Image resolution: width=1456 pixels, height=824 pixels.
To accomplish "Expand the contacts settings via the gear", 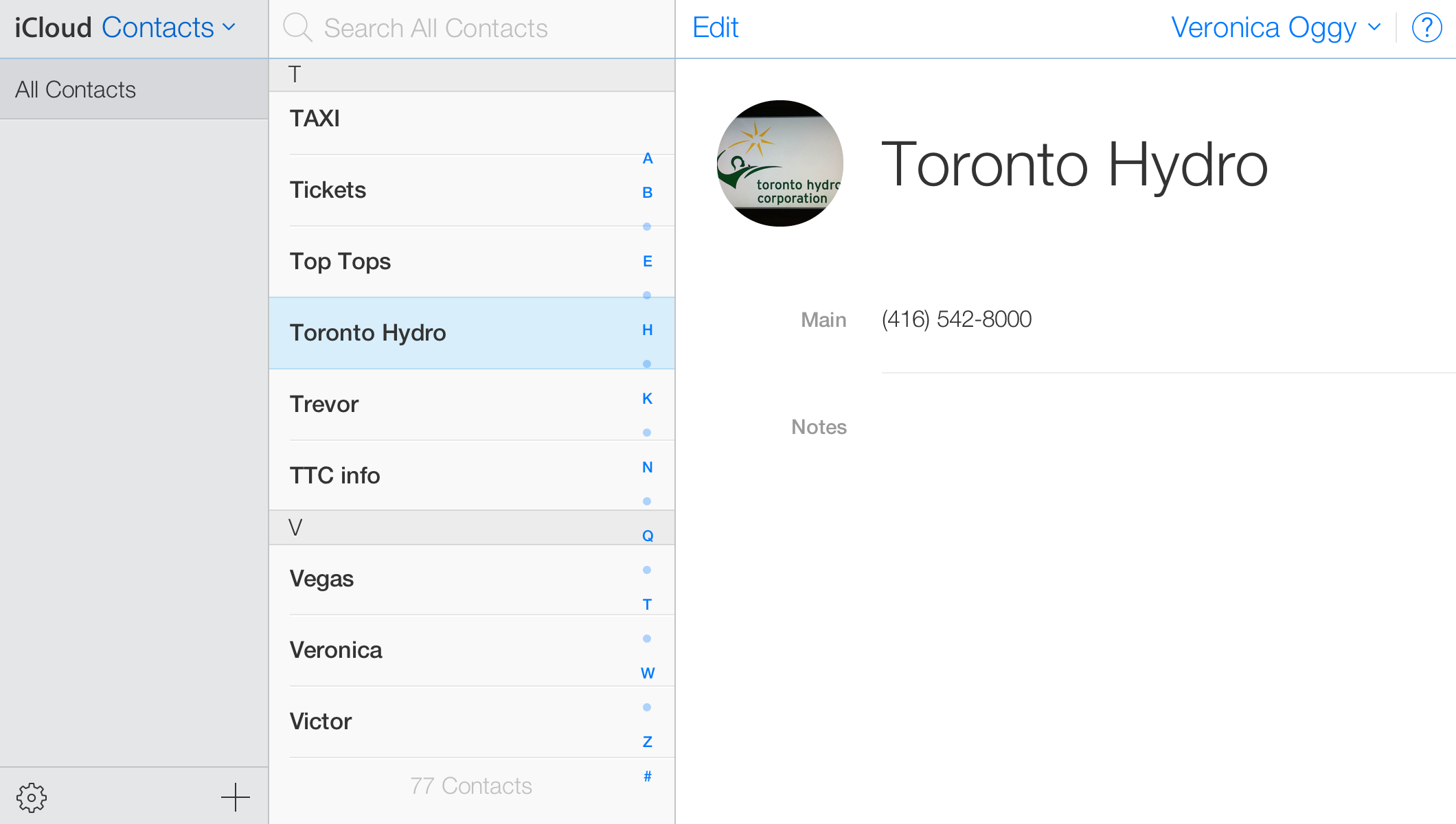I will tap(32, 797).
